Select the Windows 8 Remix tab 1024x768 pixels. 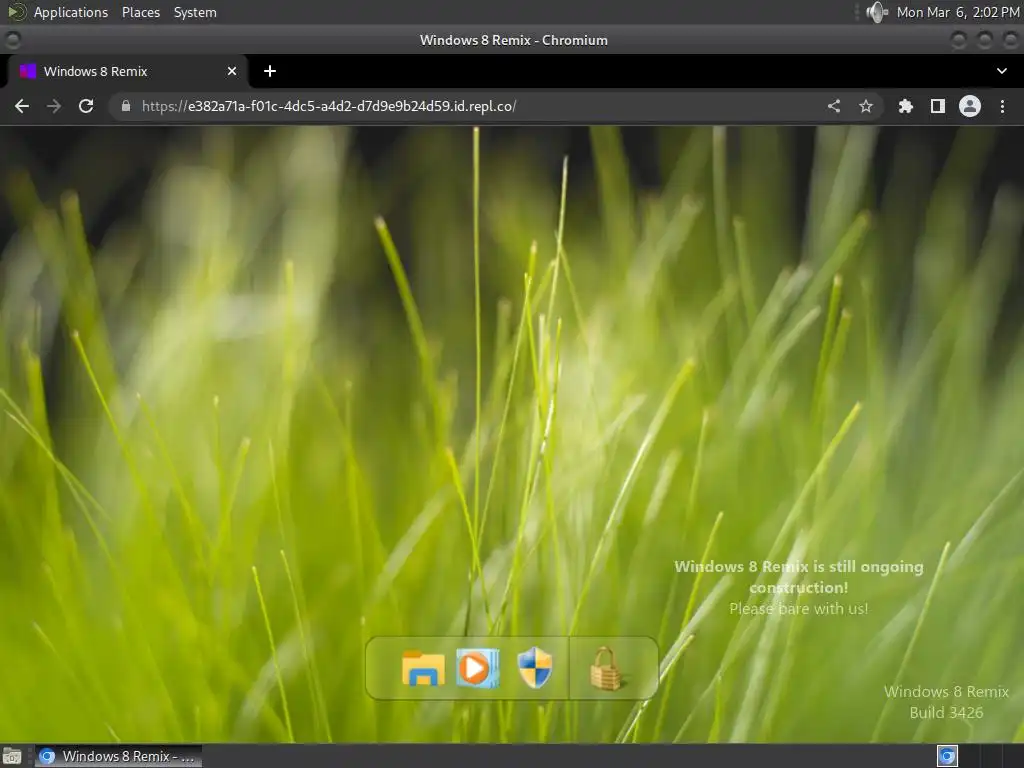coord(127,71)
